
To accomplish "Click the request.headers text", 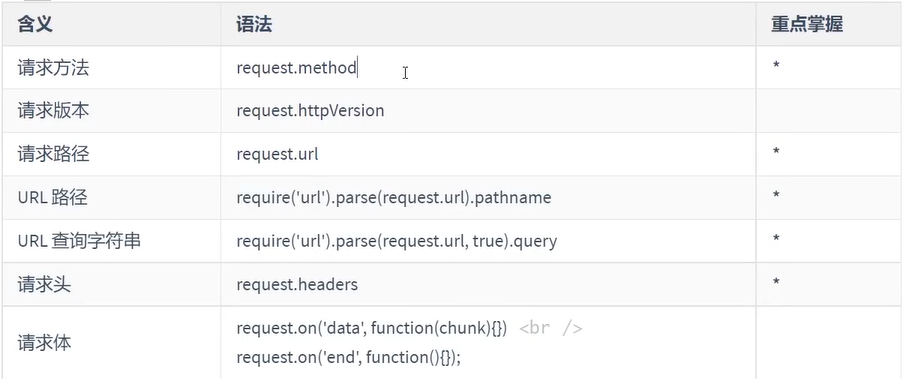I will [297, 284].
